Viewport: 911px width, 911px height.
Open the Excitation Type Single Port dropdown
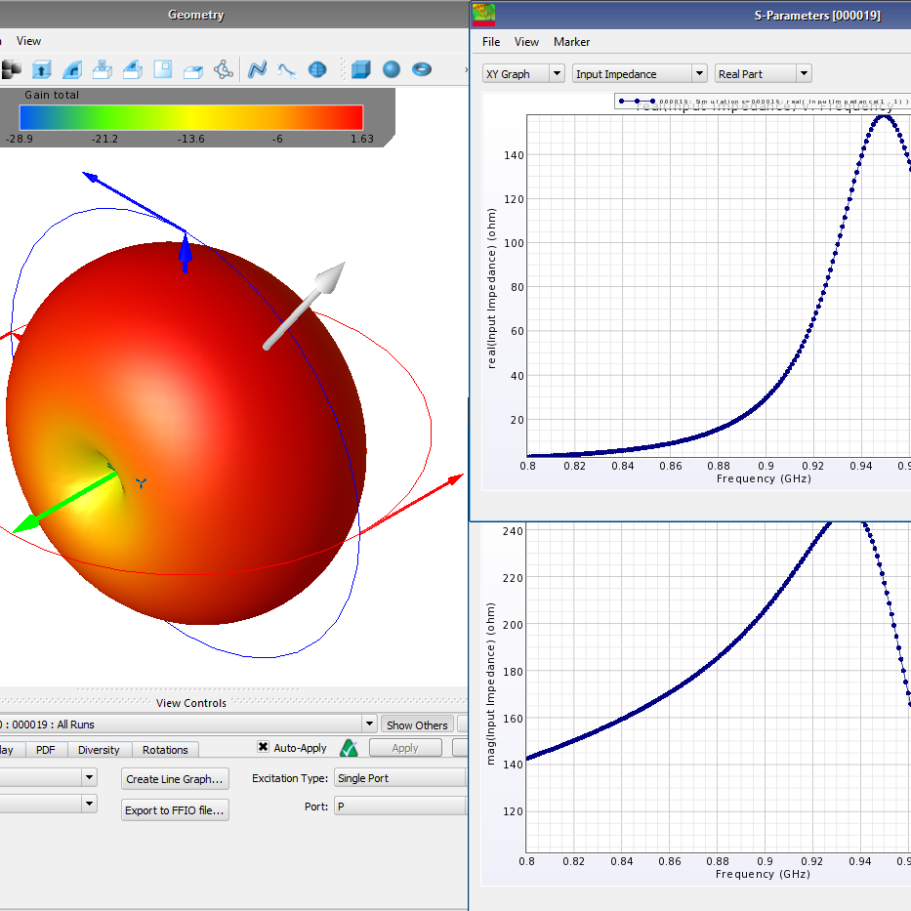[400, 778]
